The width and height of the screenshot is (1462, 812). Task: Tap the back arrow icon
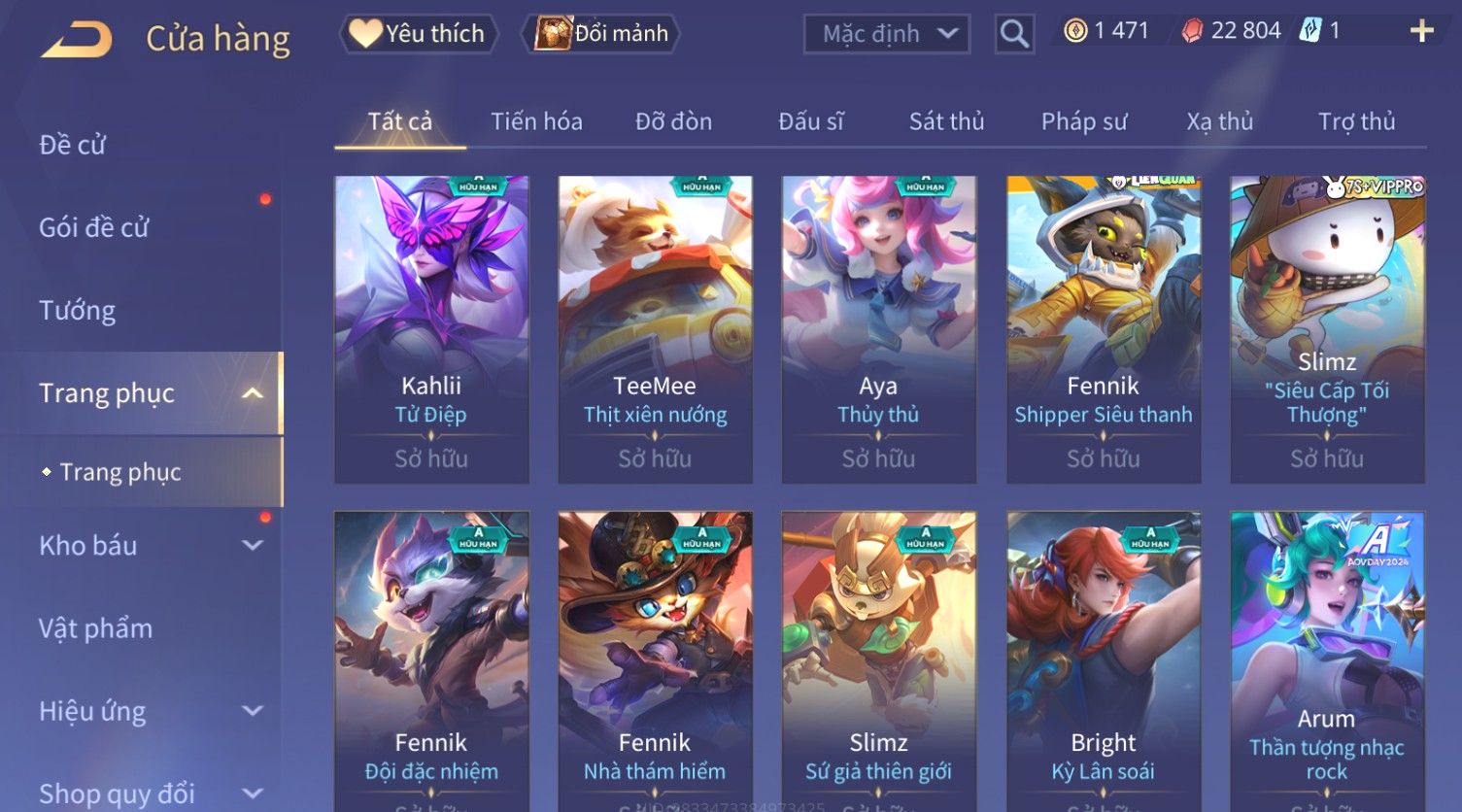[x=77, y=40]
